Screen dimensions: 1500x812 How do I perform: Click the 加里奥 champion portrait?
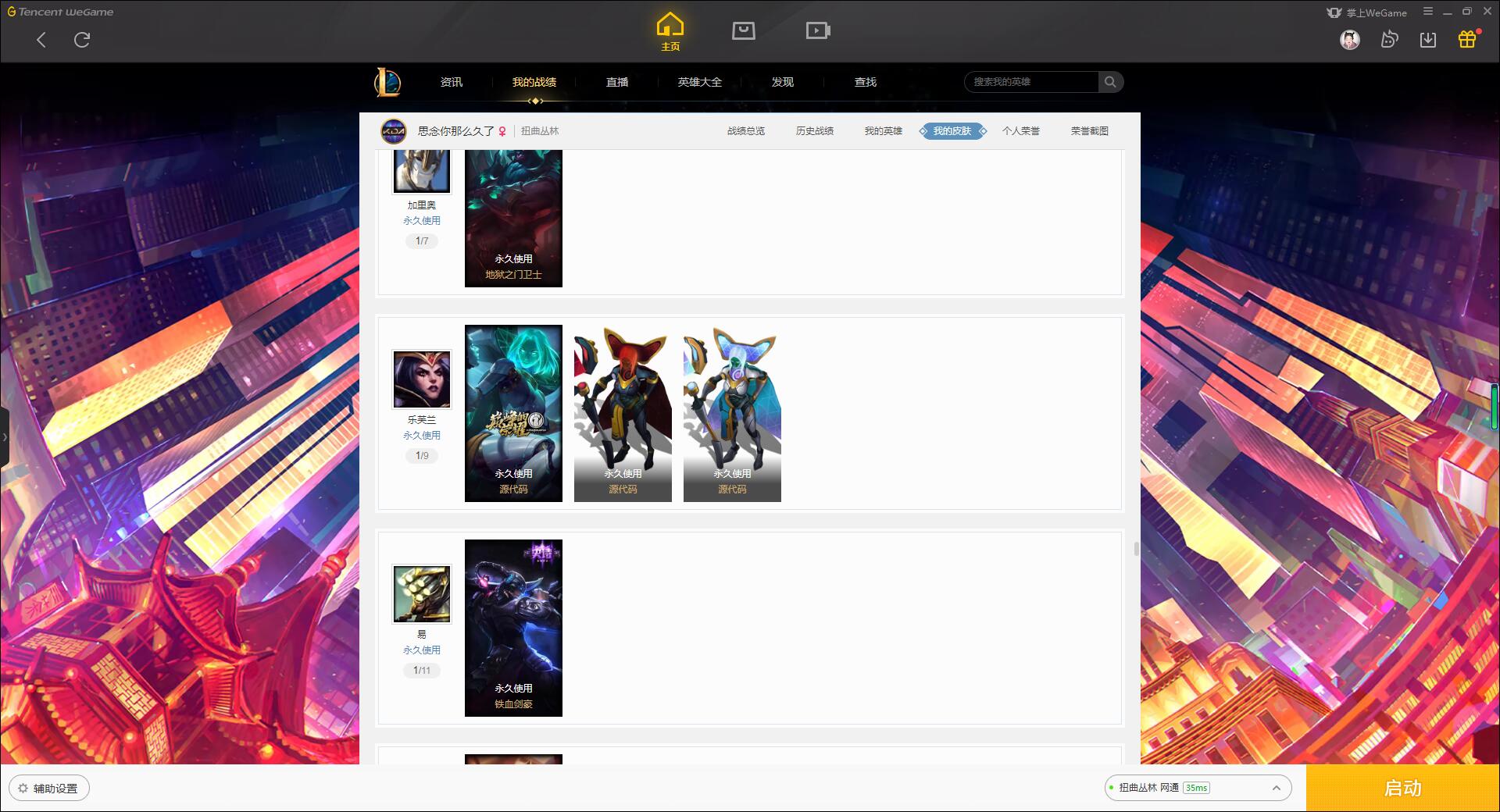[422, 171]
